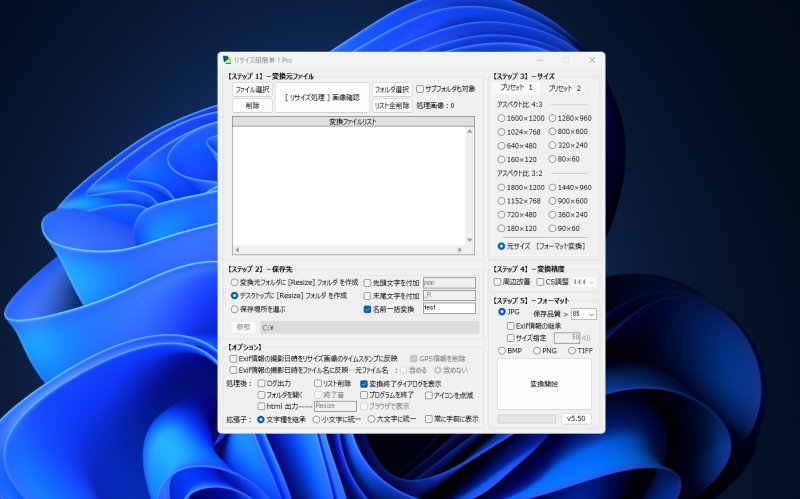Start conversion with the 変換開始 button
Image resolution: width=800 pixels, height=499 pixels.
(544, 384)
